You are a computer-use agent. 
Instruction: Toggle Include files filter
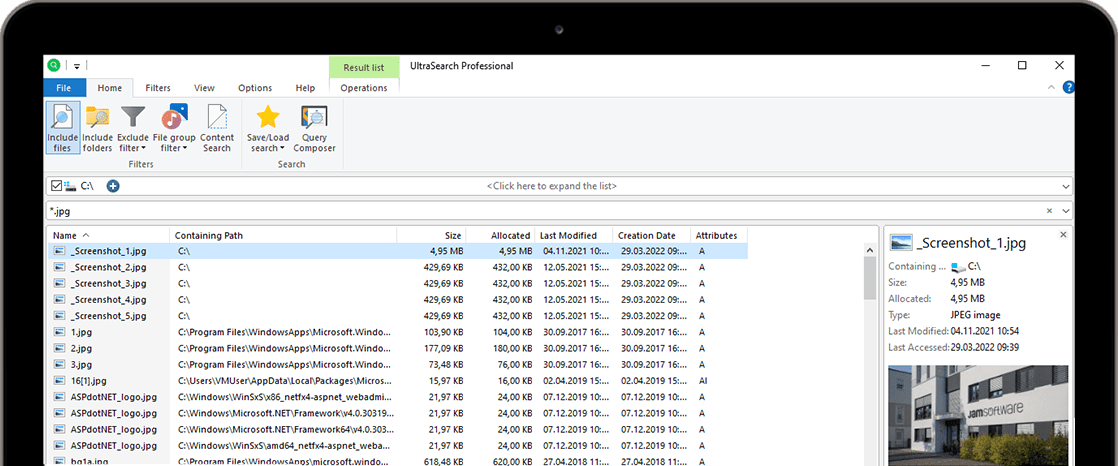tap(62, 128)
